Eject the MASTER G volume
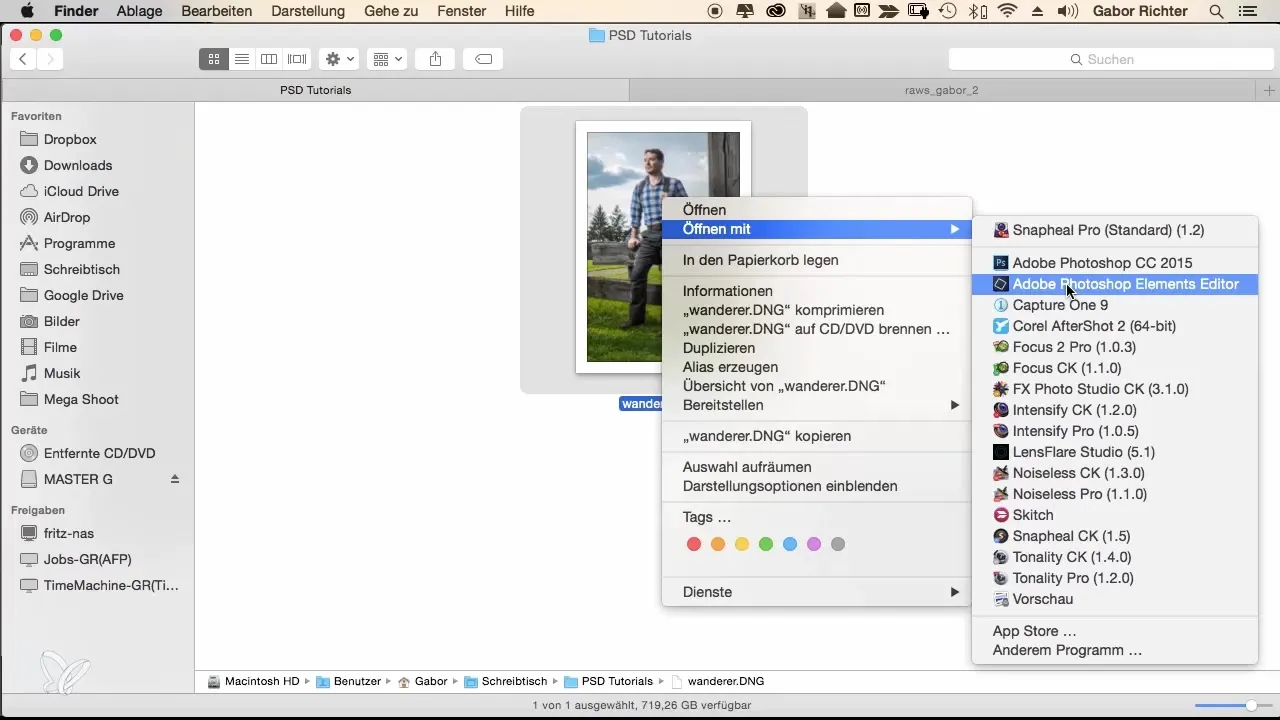 click(175, 479)
